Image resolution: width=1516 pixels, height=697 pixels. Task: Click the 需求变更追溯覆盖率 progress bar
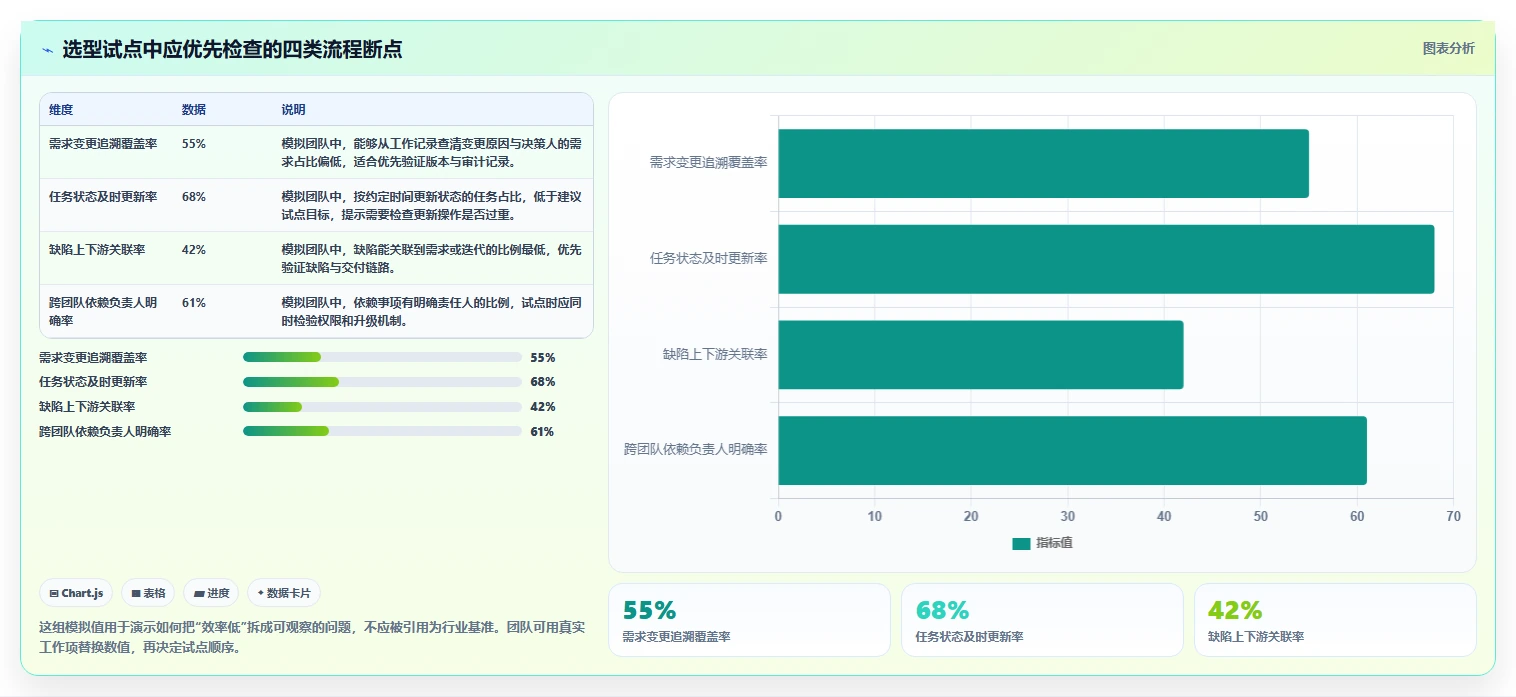click(382, 357)
